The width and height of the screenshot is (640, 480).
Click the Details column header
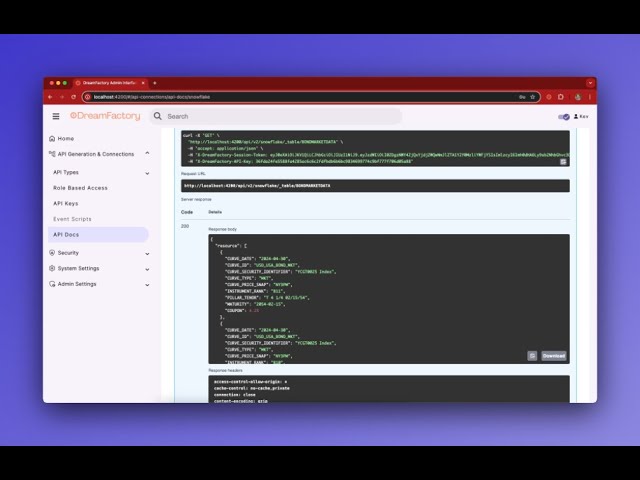pyautogui.click(x=215, y=212)
